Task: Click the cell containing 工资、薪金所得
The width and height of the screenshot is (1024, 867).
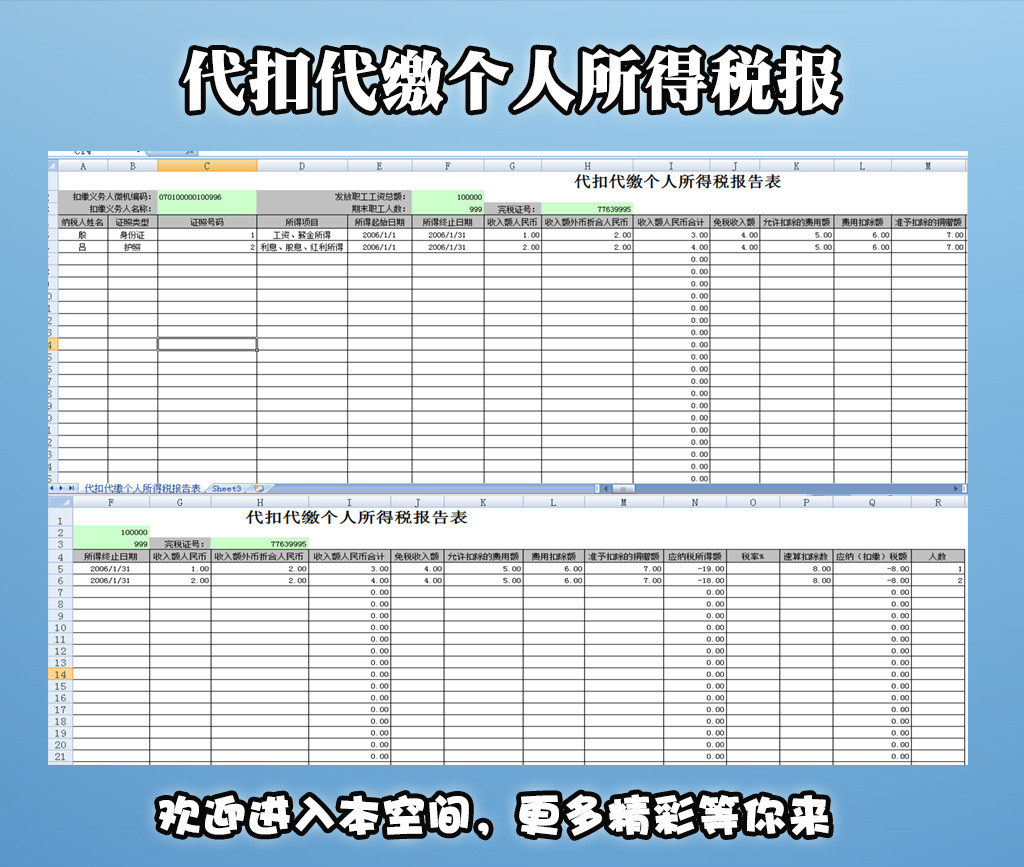Action: [300, 232]
